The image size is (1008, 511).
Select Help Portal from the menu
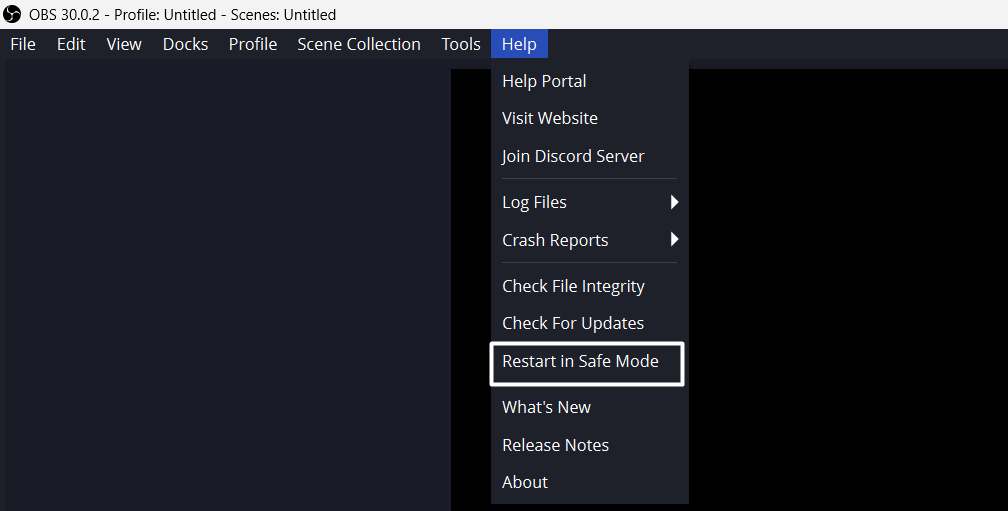[x=544, y=81]
